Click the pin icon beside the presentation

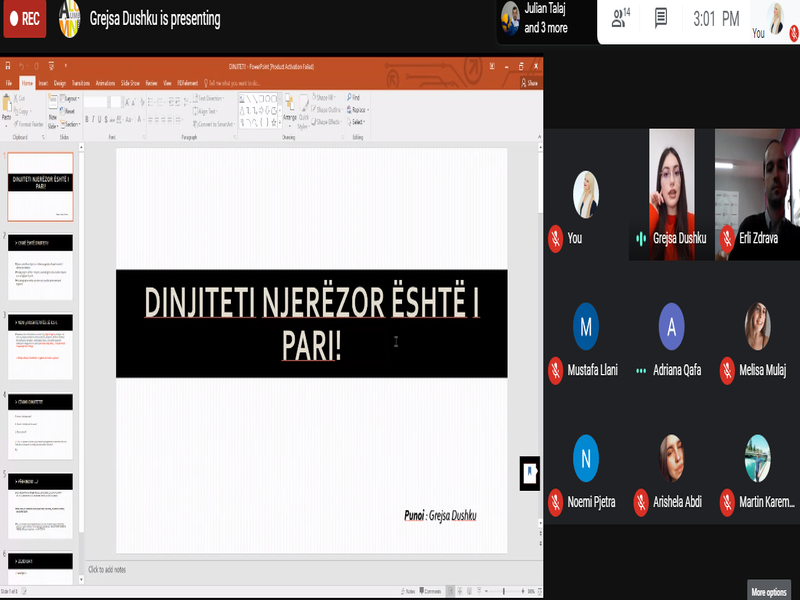tap(529, 472)
